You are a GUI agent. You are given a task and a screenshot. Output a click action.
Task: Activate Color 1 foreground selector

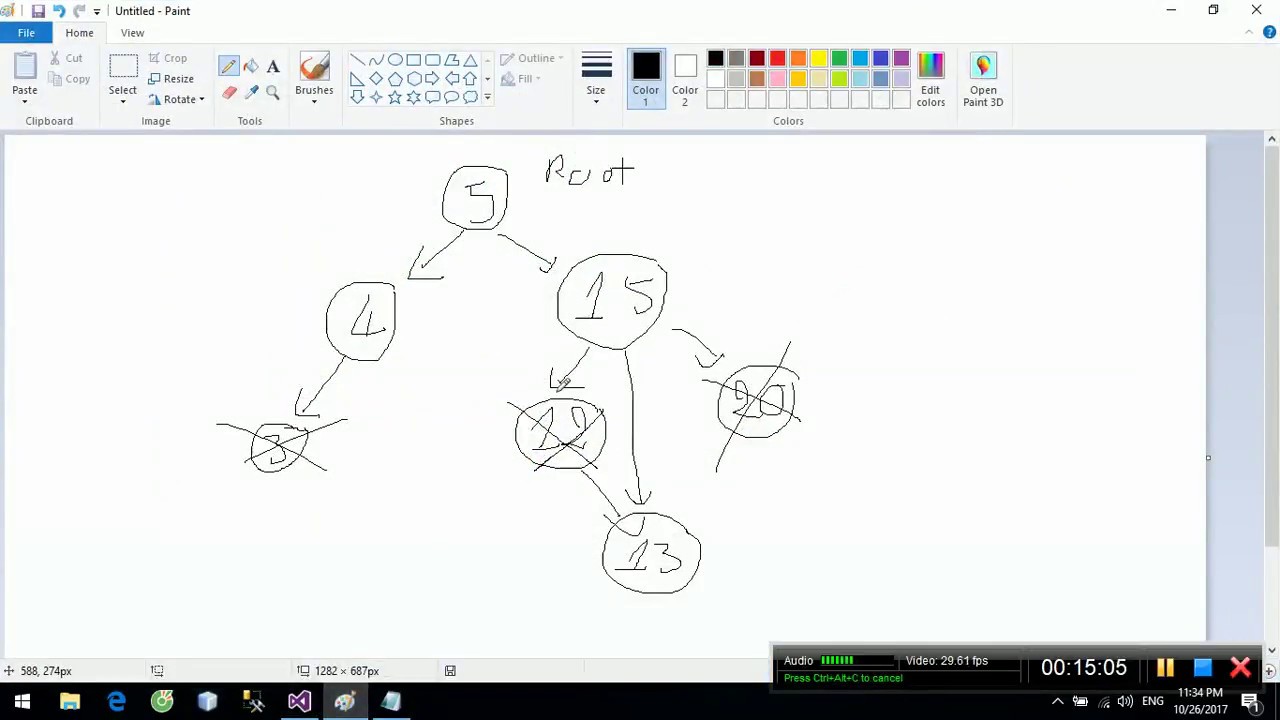645,79
